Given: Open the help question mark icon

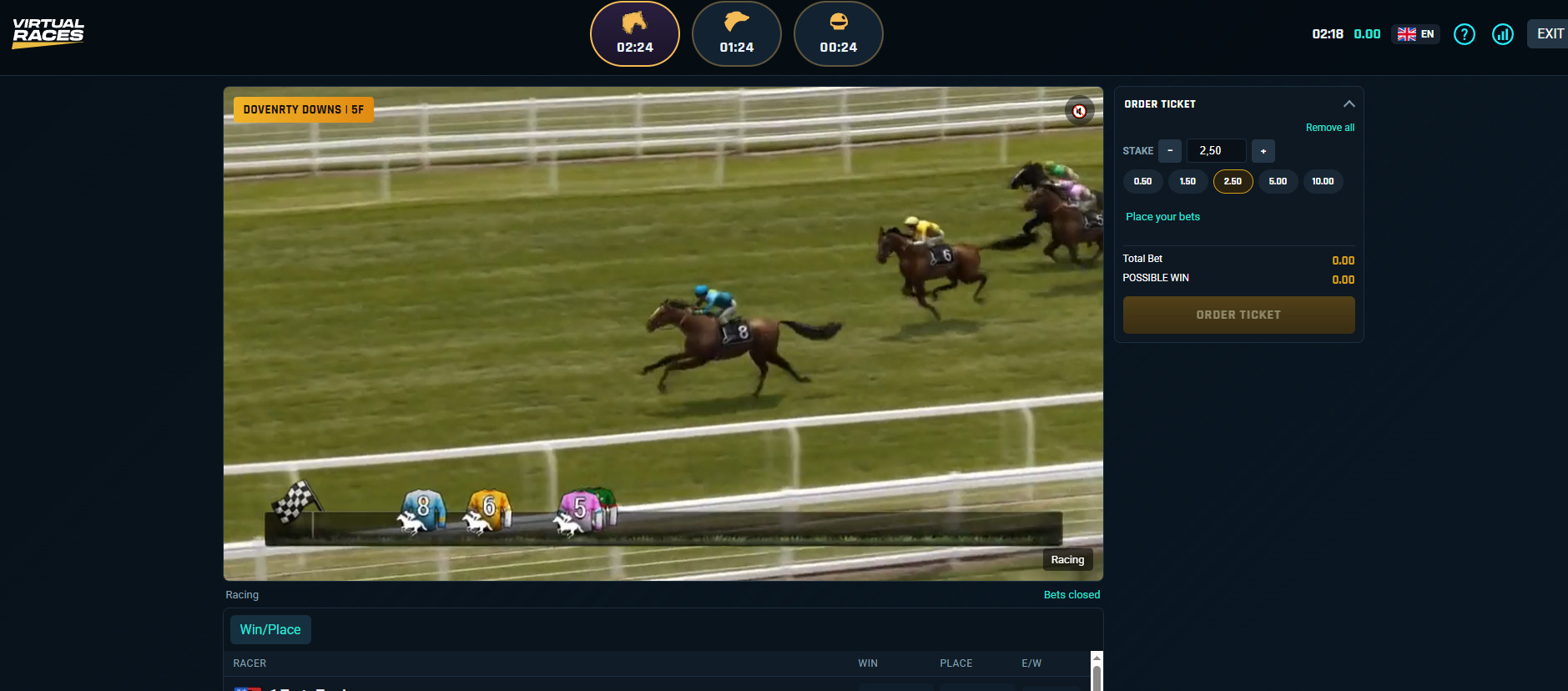Looking at the screenshot, I should (1465, 34).
